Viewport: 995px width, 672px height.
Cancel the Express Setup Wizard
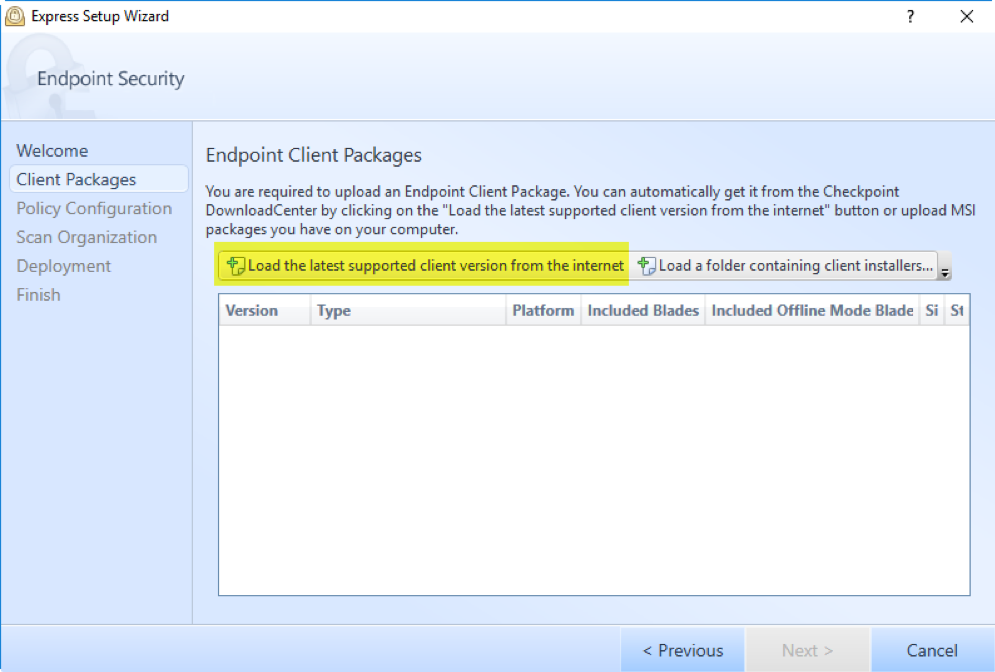tap(932, 651)
